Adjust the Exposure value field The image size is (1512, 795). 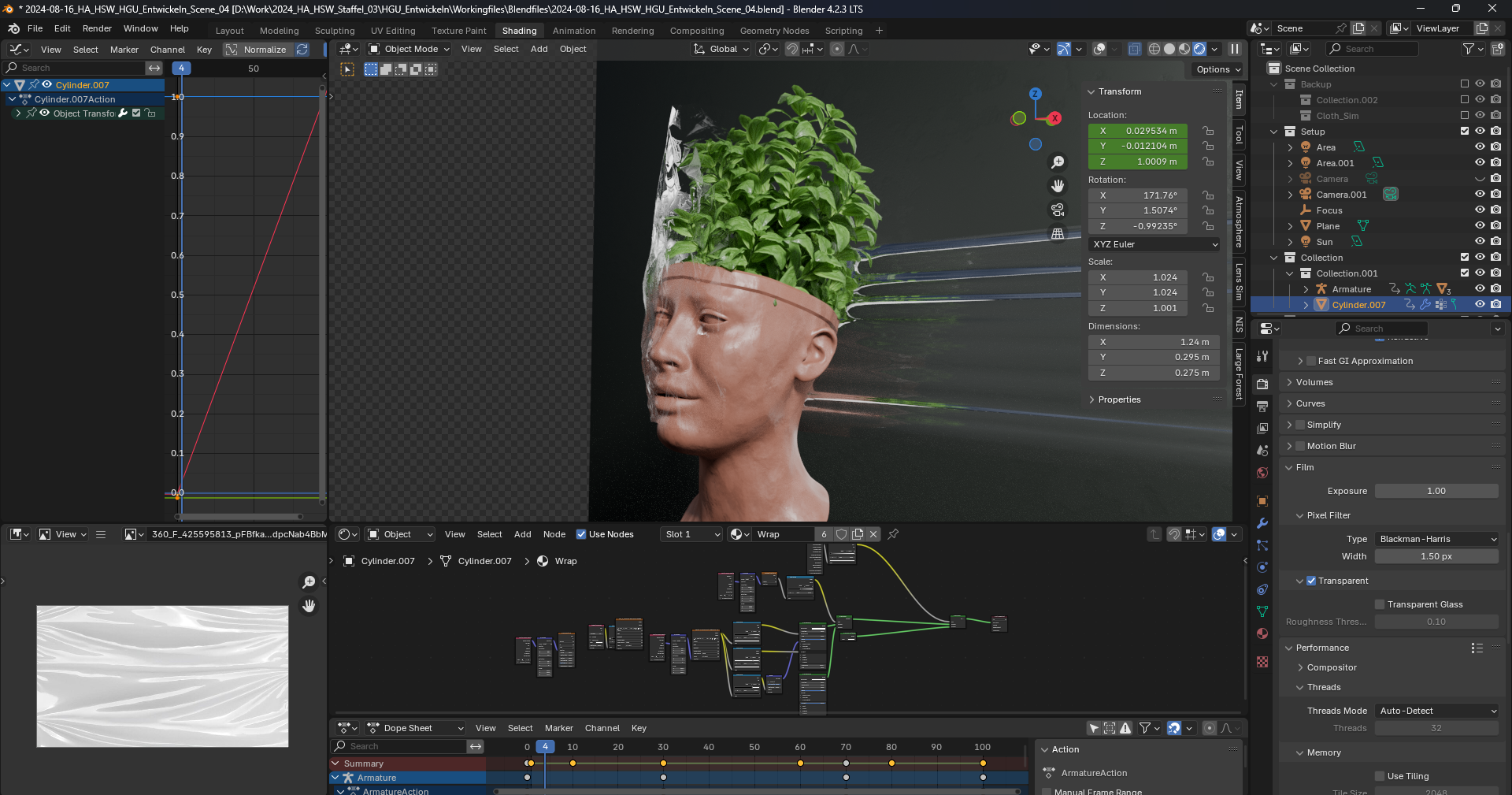[x=1436, y=491]
